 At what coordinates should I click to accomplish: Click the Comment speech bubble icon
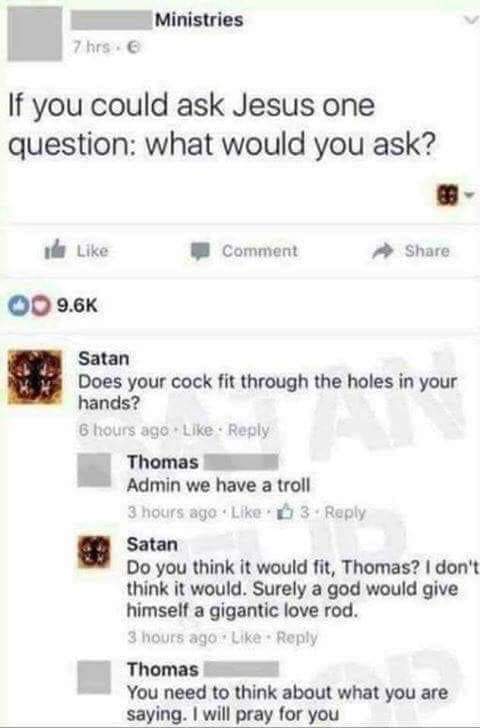[x=200, y=251]
